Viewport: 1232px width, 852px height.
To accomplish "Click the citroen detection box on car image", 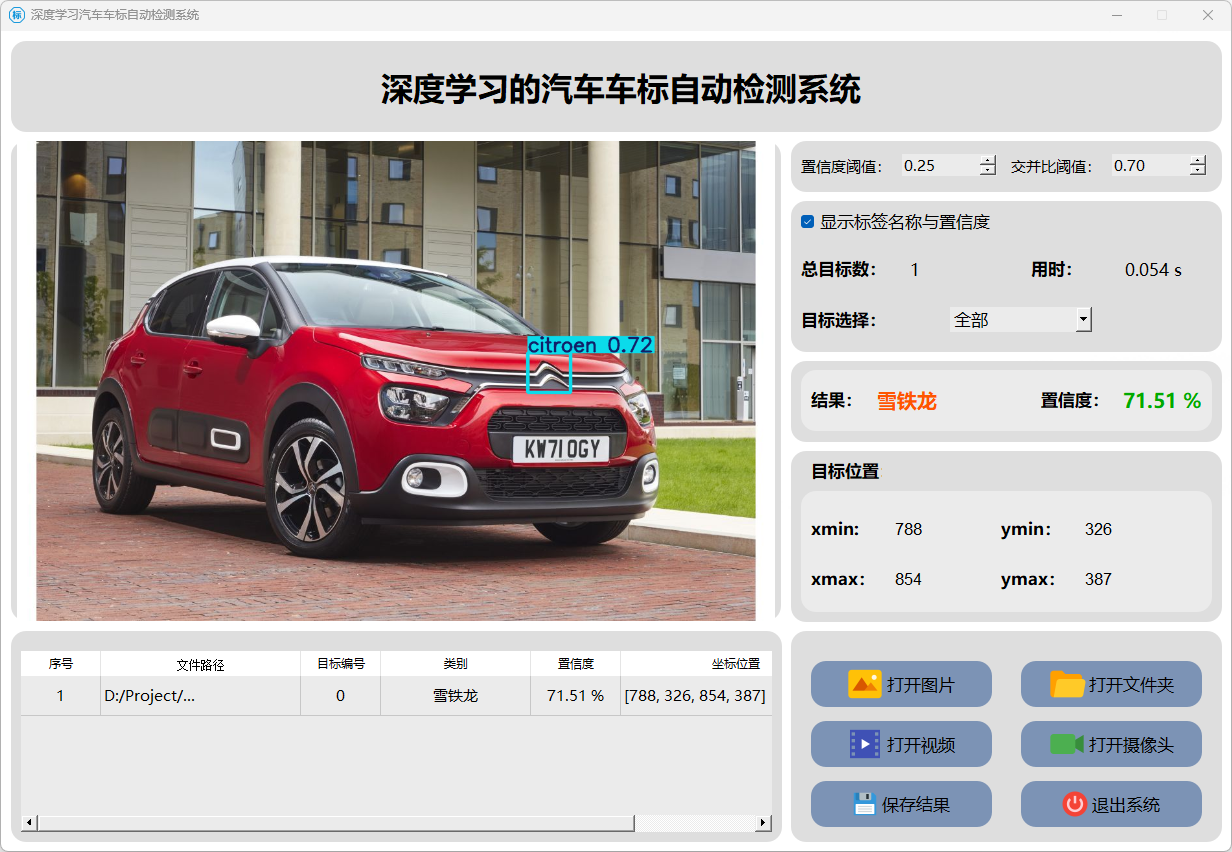I will click(549, 374).
